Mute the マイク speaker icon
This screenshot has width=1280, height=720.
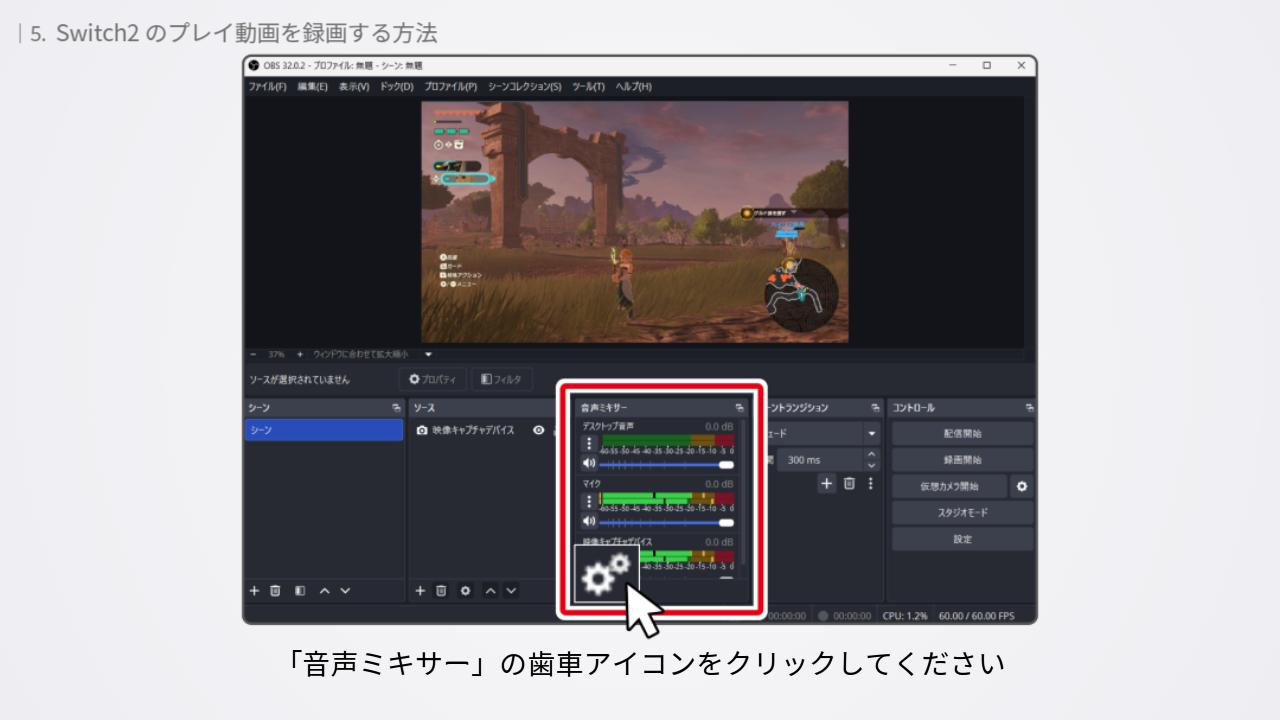[x=589, y=521]
